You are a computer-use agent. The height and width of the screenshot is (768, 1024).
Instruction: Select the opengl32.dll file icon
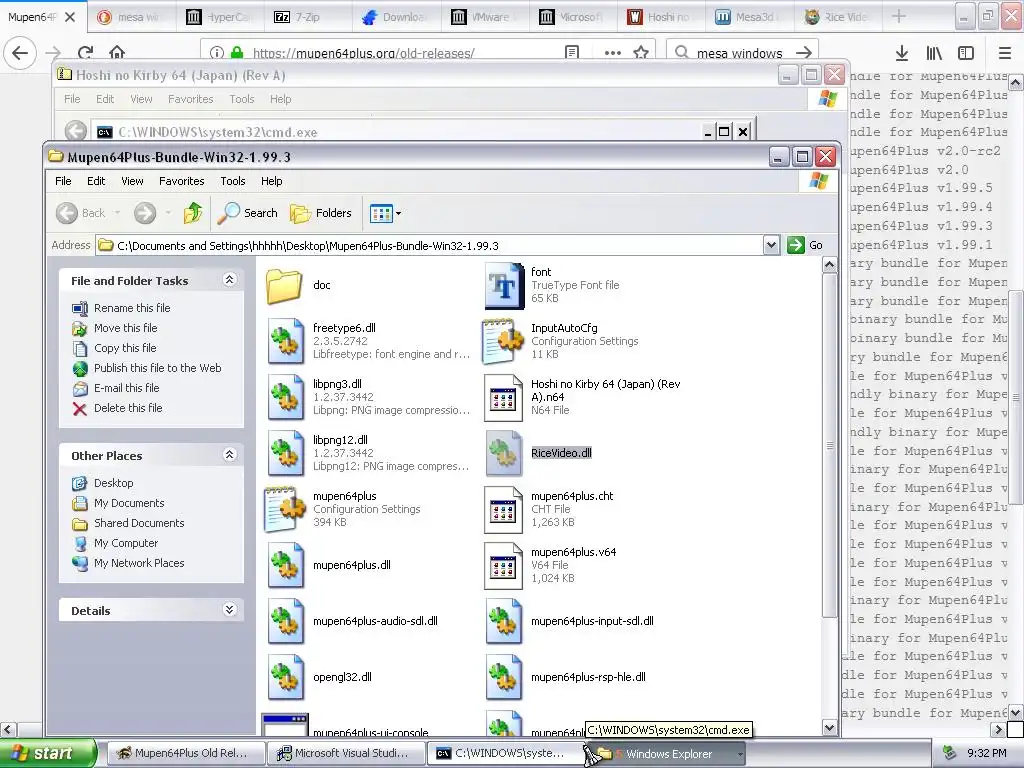click(x=285, y=677)
